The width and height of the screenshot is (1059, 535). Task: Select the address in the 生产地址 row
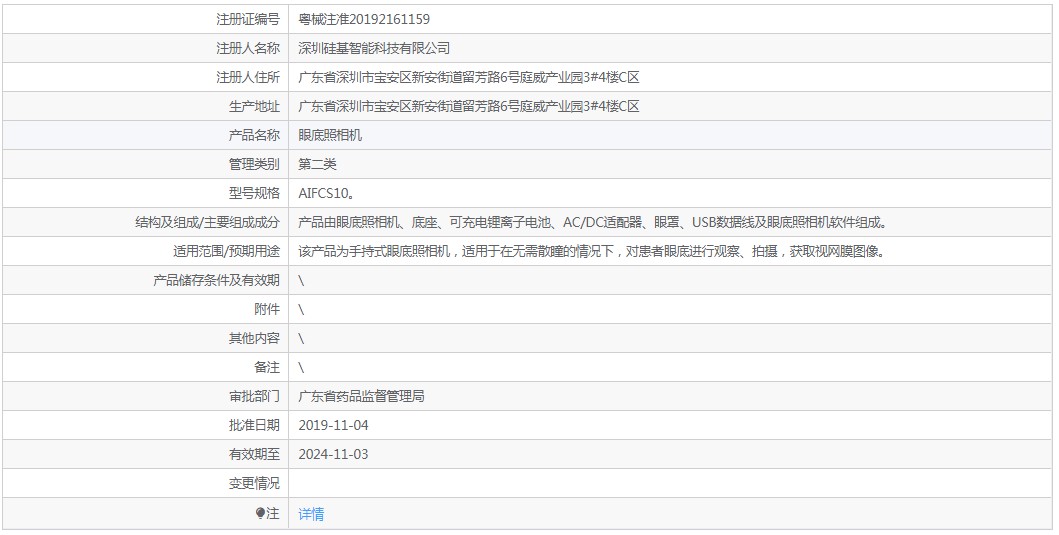click(x=469, y=107)
